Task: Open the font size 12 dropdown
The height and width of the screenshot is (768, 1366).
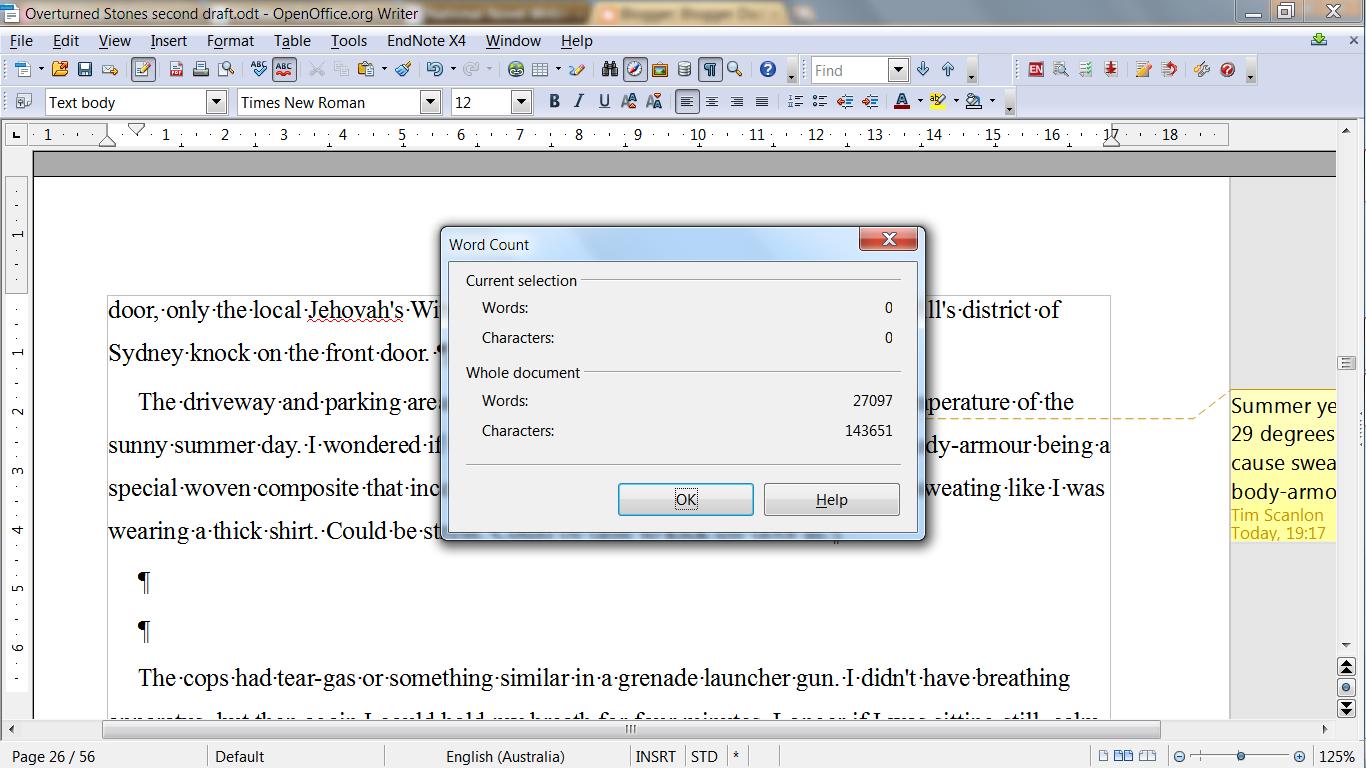Action: [x=520, y=102]
